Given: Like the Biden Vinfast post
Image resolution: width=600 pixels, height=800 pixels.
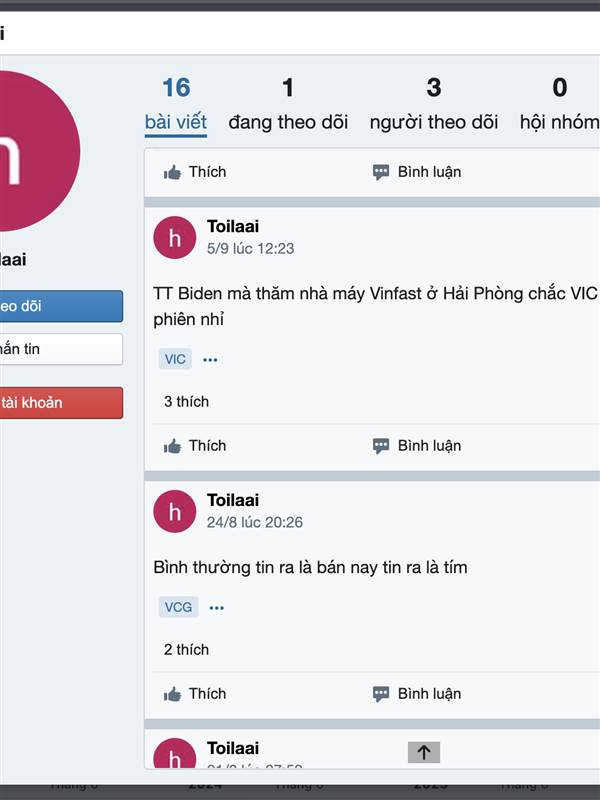Looking at the screenshot, I should [196, 445].
